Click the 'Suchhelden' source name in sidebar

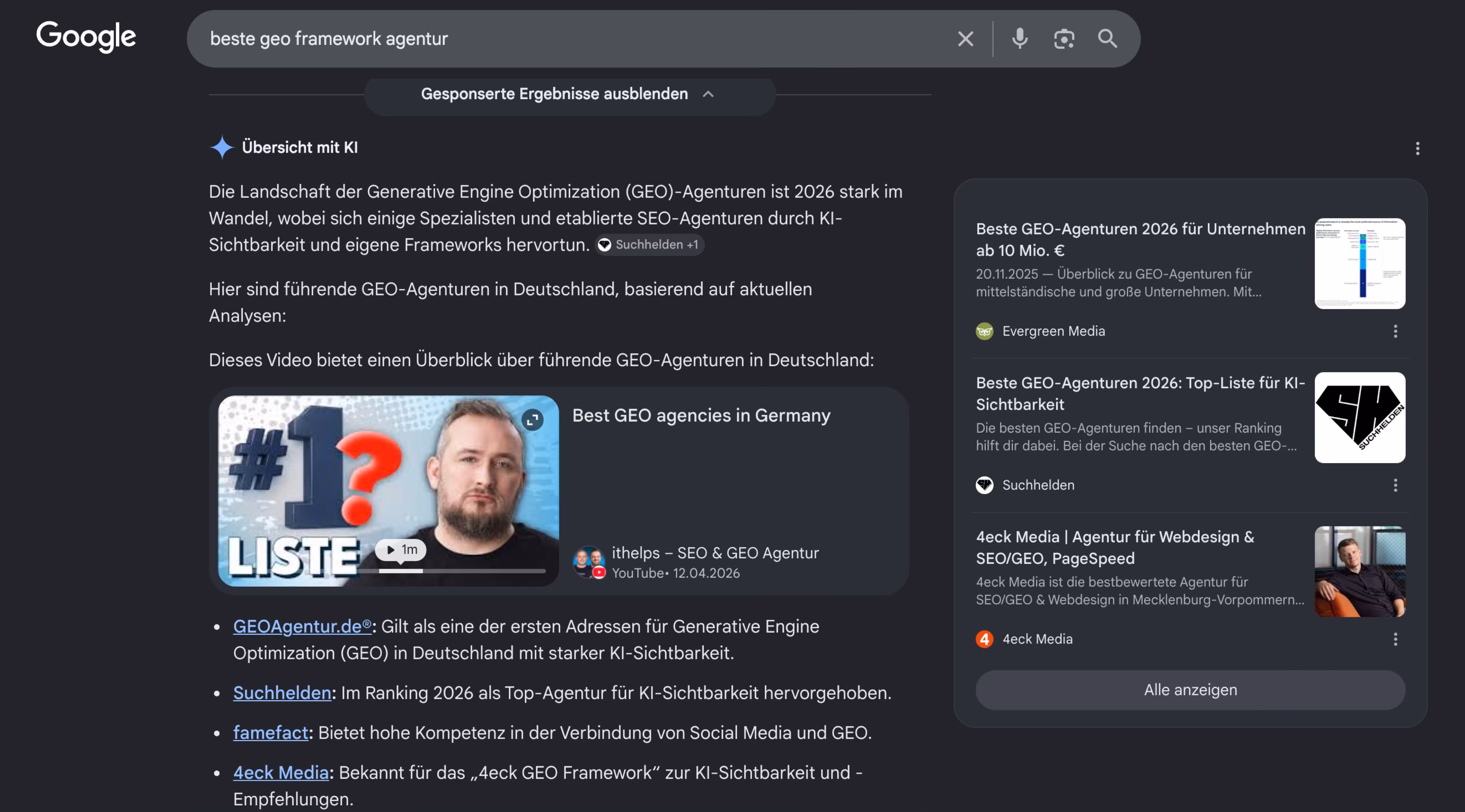pos(1038,485)
